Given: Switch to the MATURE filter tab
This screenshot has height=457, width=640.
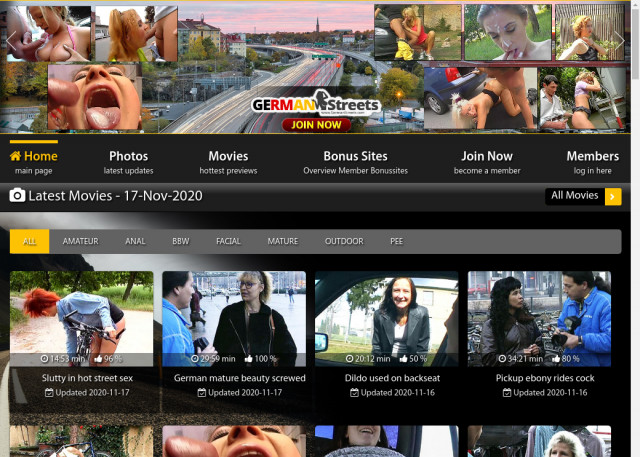Looking at the screenshot, I should [283, 241].
